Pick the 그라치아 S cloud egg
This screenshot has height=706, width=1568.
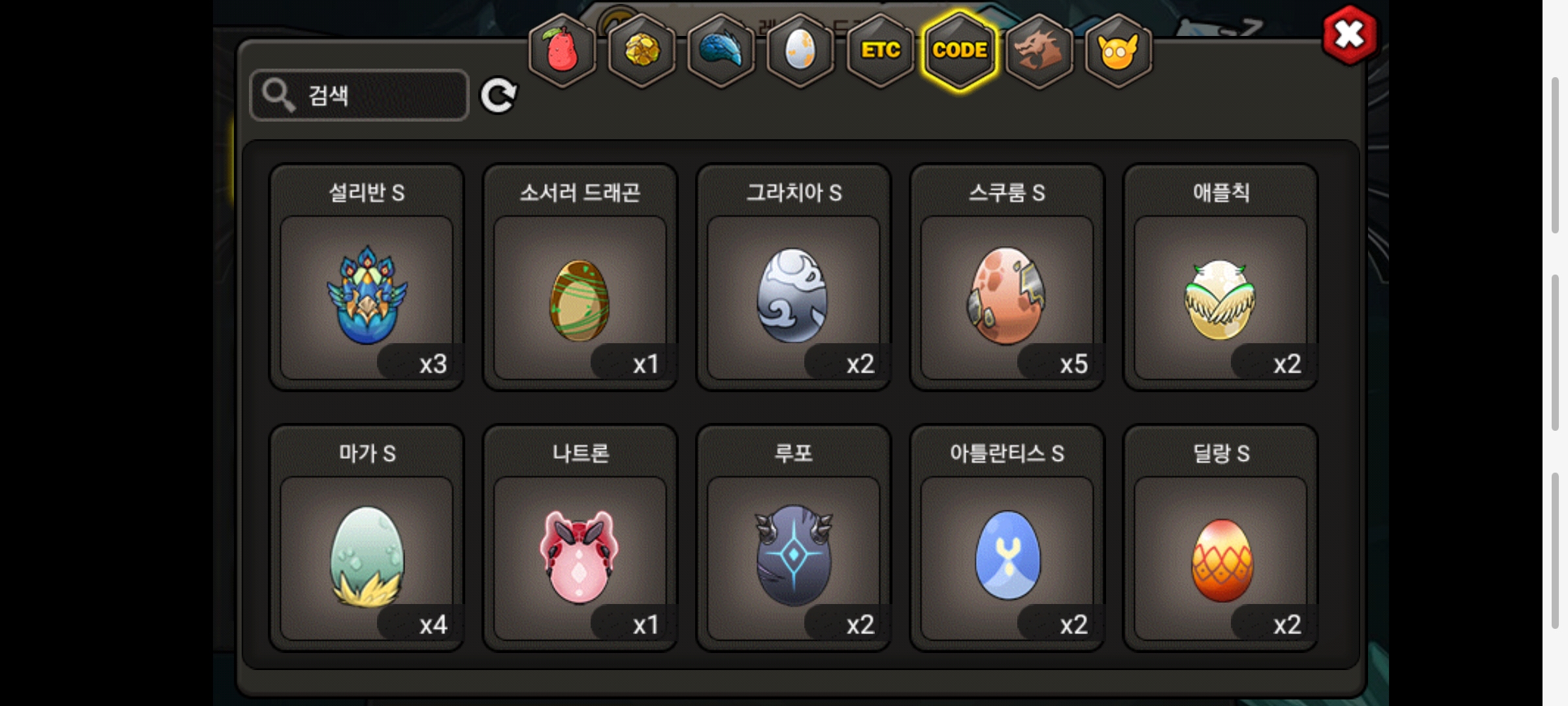tap(794, 277)
